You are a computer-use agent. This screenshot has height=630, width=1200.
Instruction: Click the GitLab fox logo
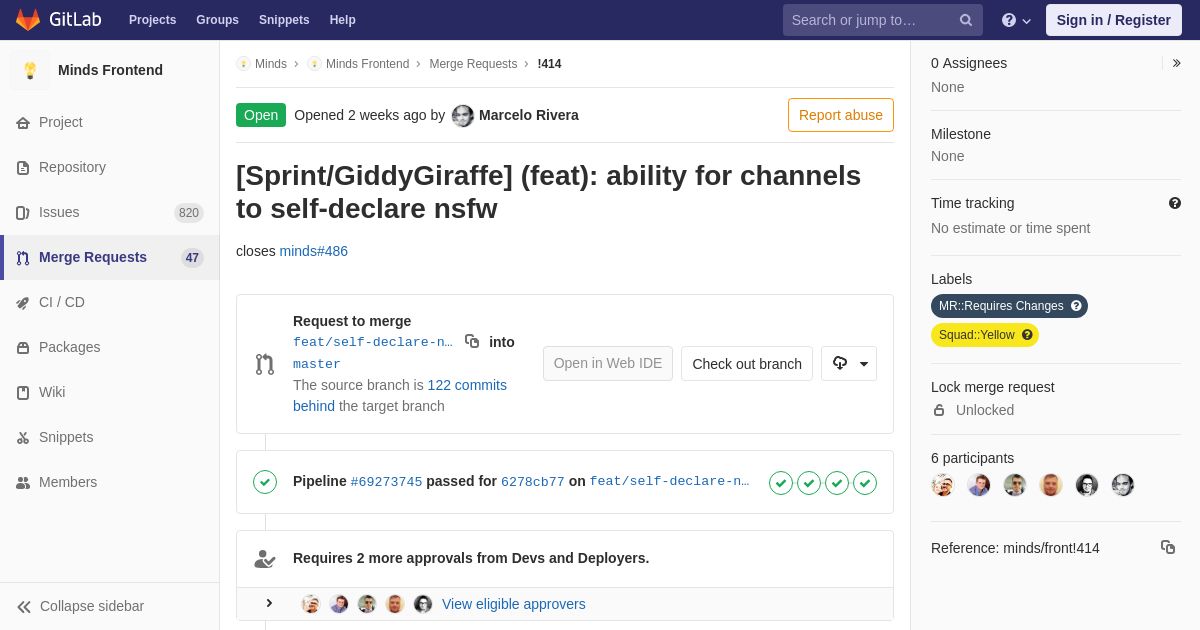coord(28,20)
